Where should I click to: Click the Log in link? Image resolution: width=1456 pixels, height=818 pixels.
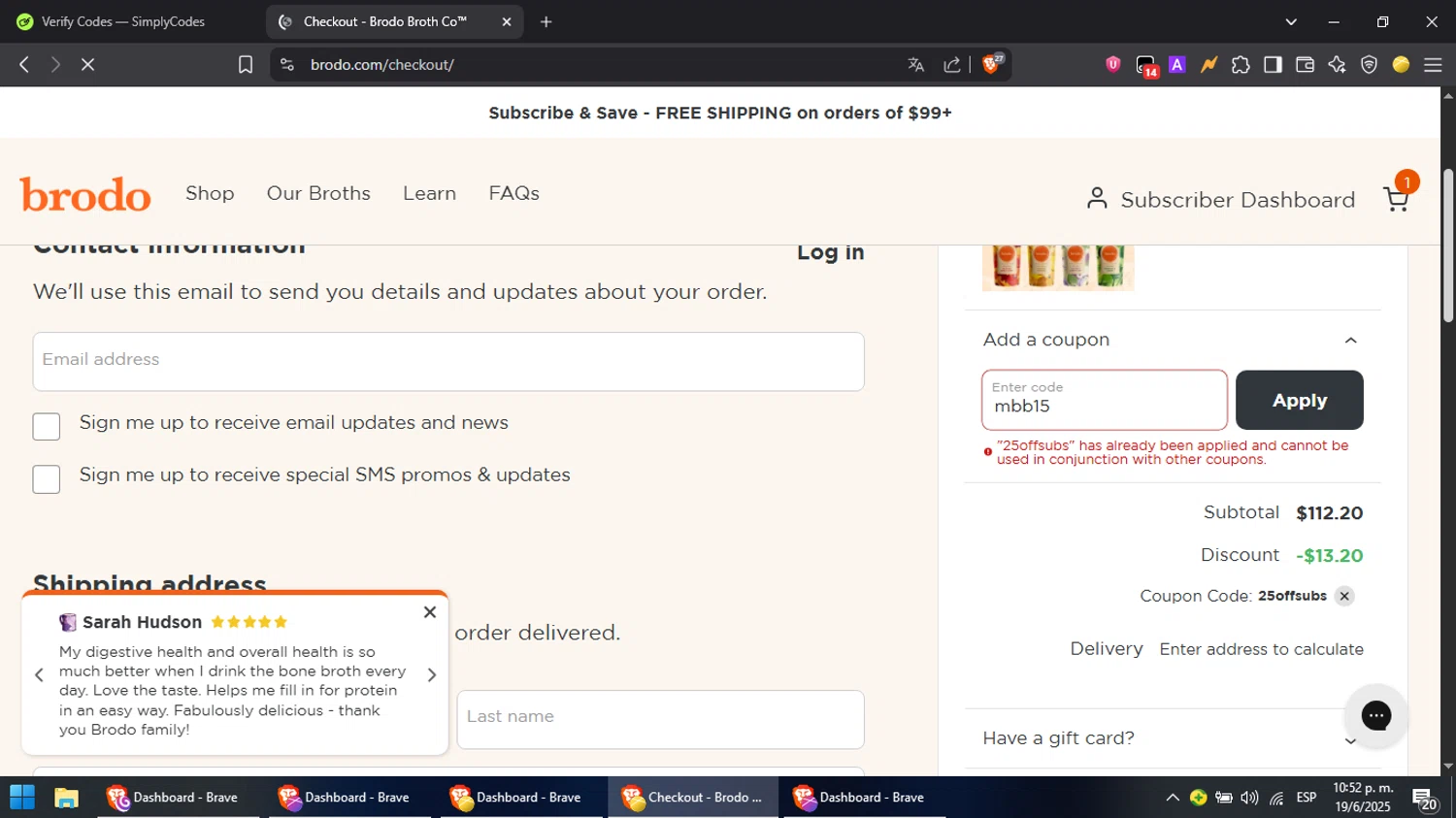pos(830,252)
